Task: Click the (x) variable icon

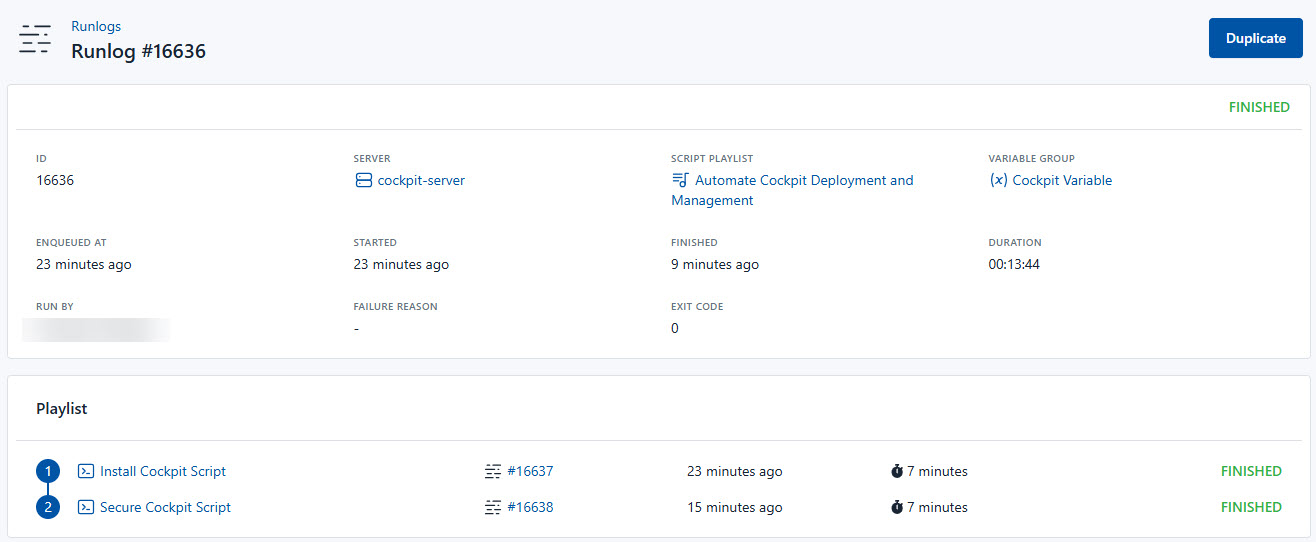Action: pos(998,181)
